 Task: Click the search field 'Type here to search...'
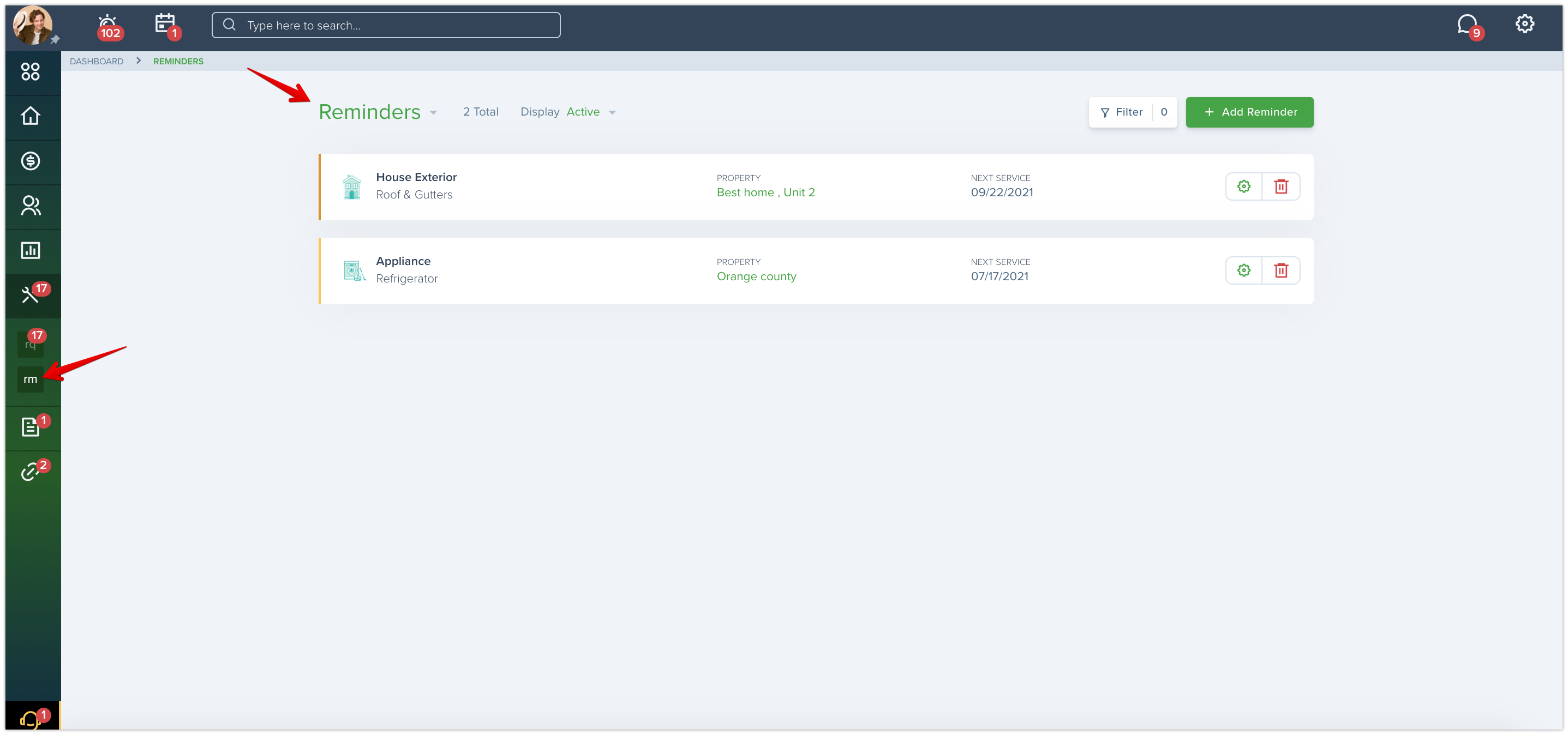[386, 25]
